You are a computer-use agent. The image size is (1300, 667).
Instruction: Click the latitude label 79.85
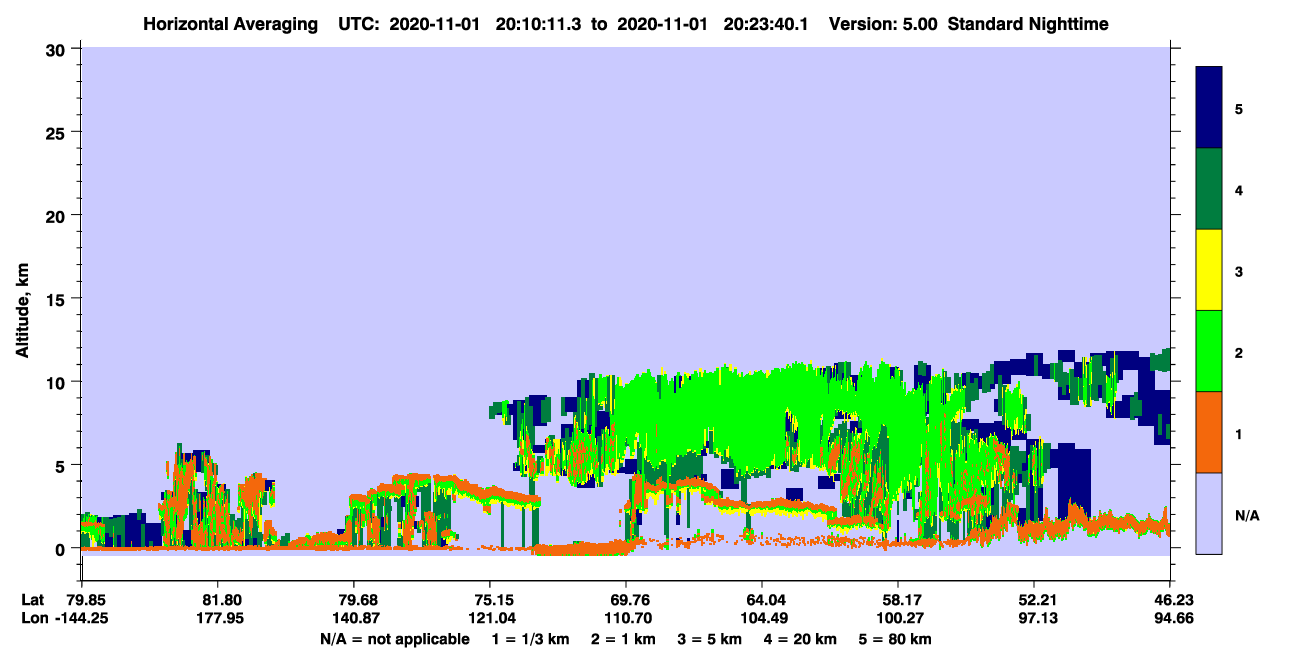[85, 599]
